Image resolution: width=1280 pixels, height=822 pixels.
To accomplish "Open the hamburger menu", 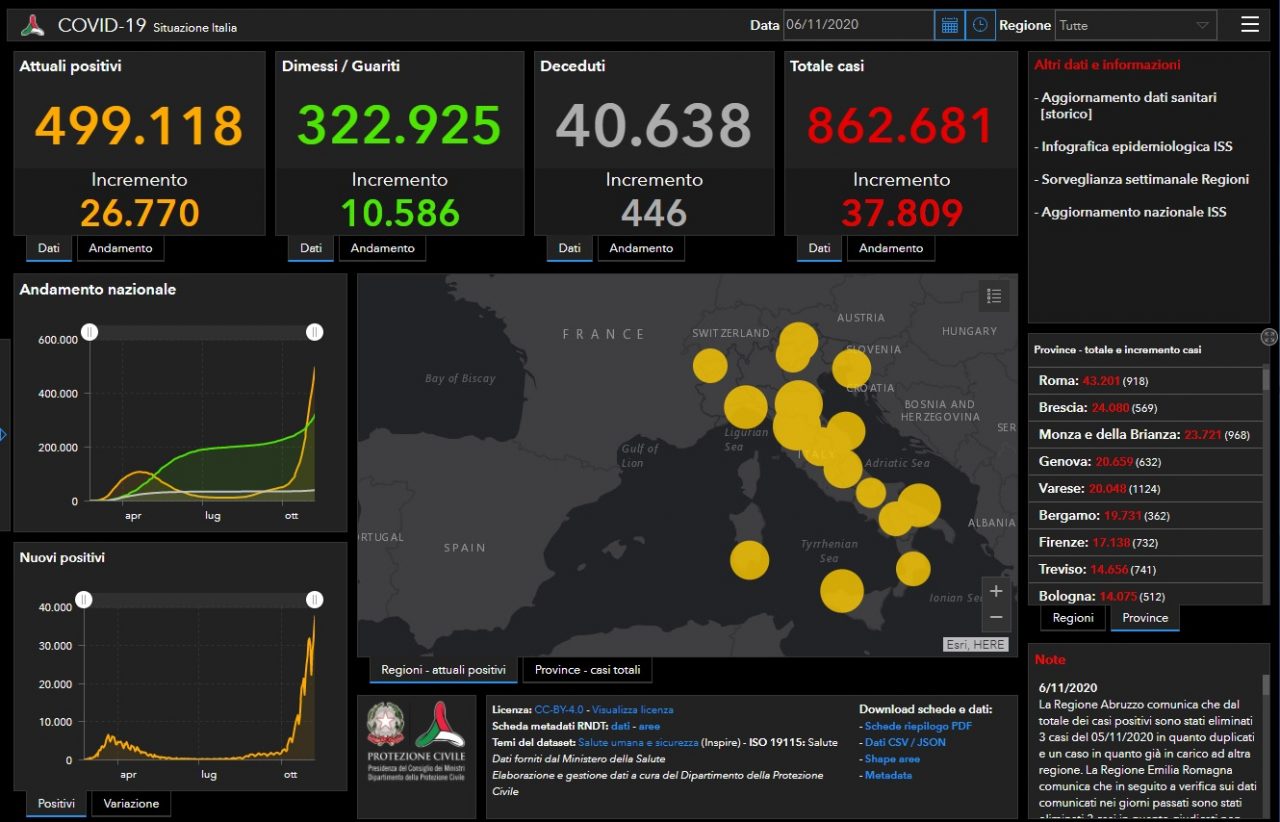I will coord(1250,25).
